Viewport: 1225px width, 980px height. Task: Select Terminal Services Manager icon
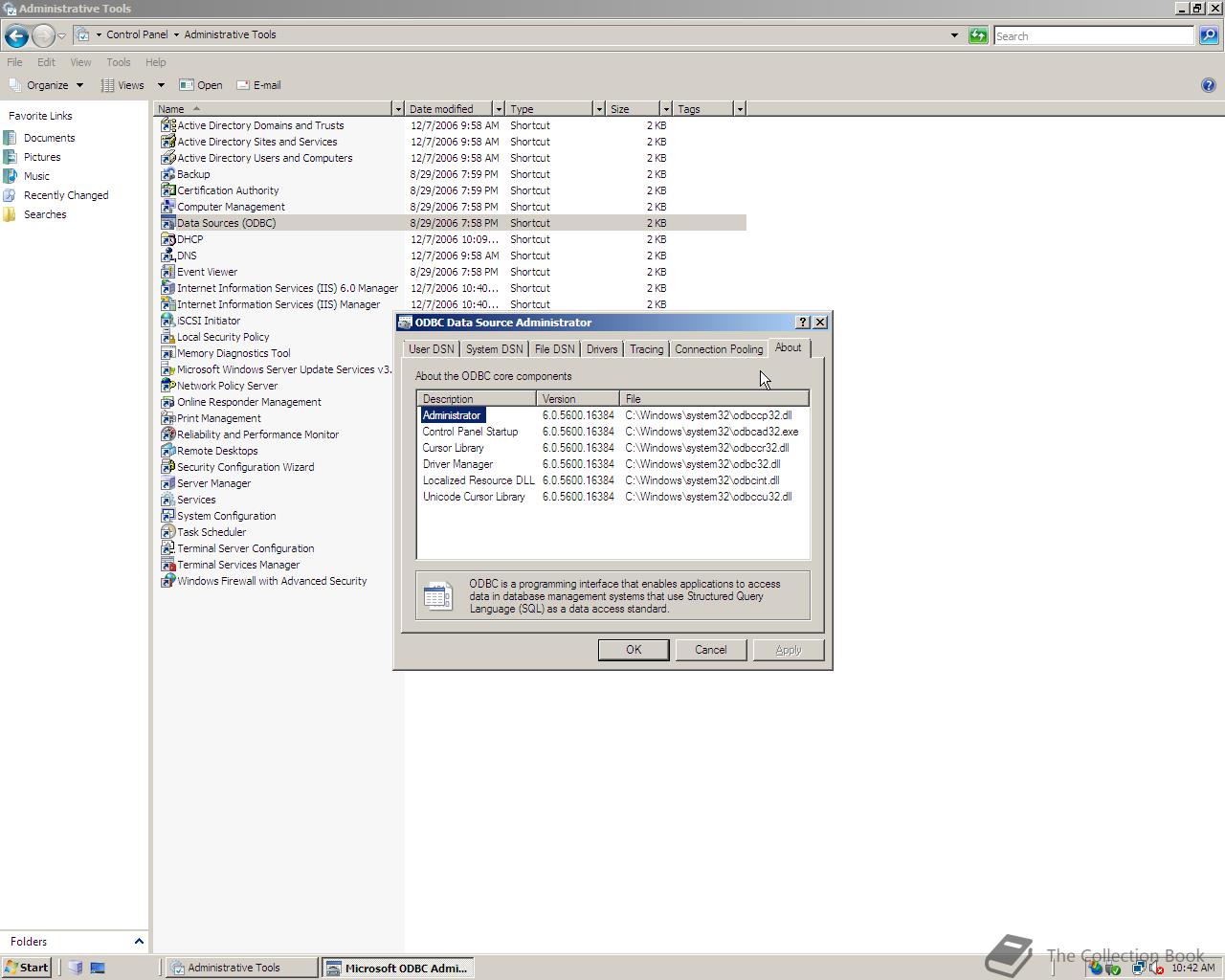point(168,565)
